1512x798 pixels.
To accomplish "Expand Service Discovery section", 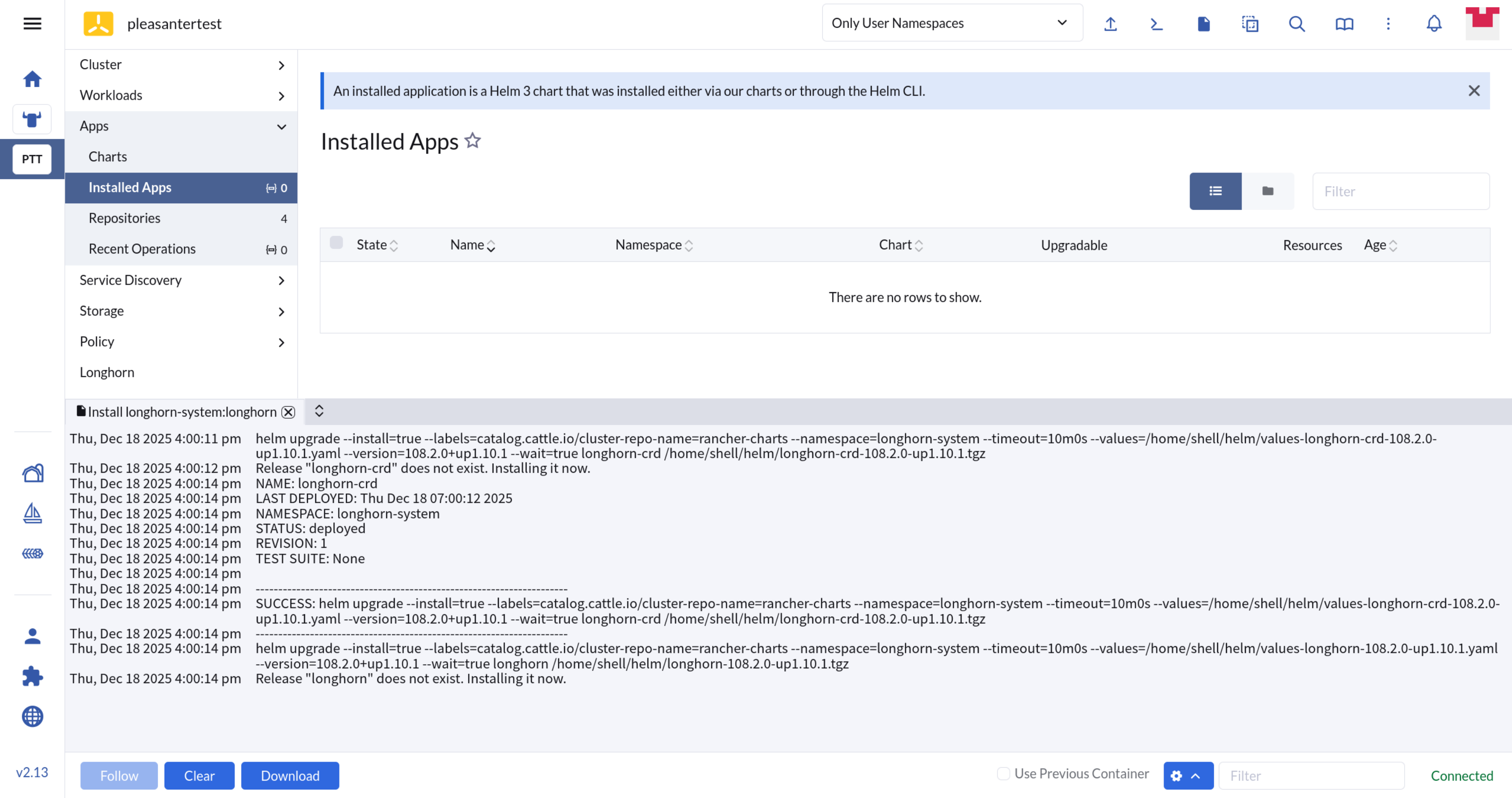I will (x=181, y=280).
